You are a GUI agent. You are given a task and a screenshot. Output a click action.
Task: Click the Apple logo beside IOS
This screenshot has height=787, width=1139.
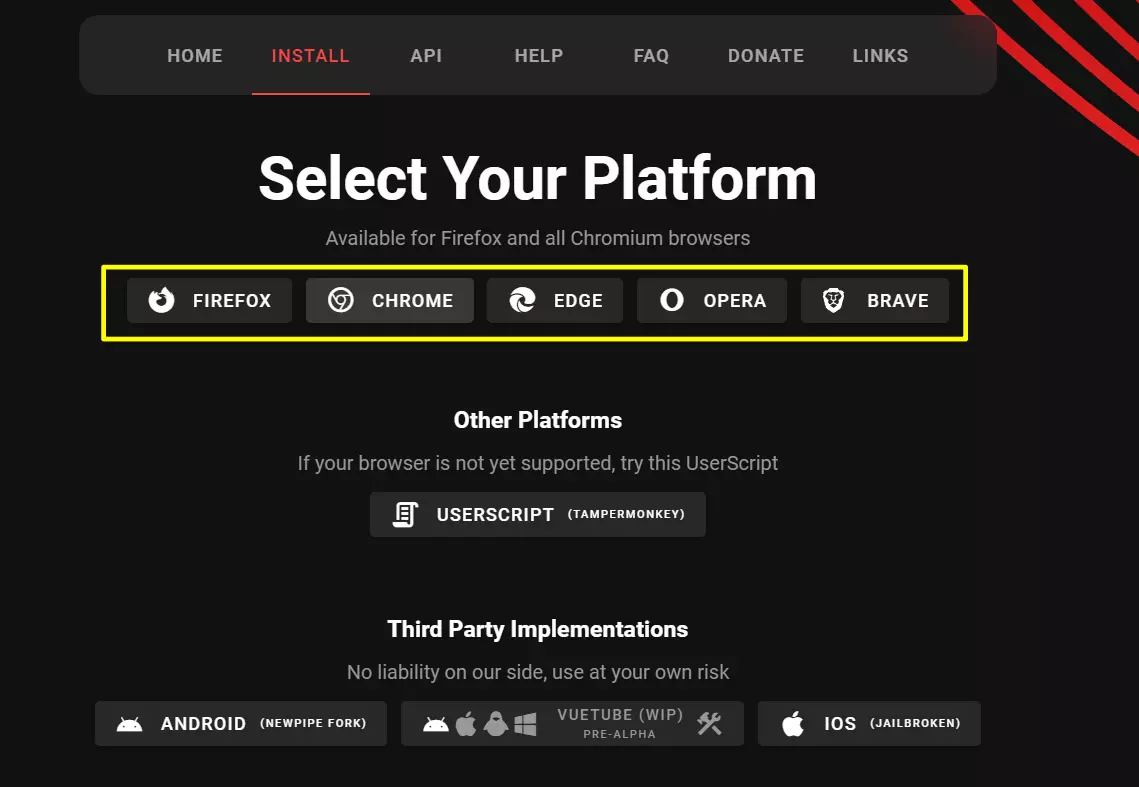tap(793, 724)
